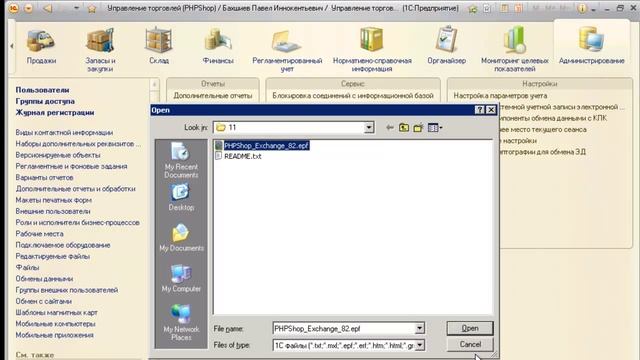Image resolution: width=640 pixels, height=360 pixels.
Task: Open the Нормативно-справочная информация section
Action: point(372,50)
